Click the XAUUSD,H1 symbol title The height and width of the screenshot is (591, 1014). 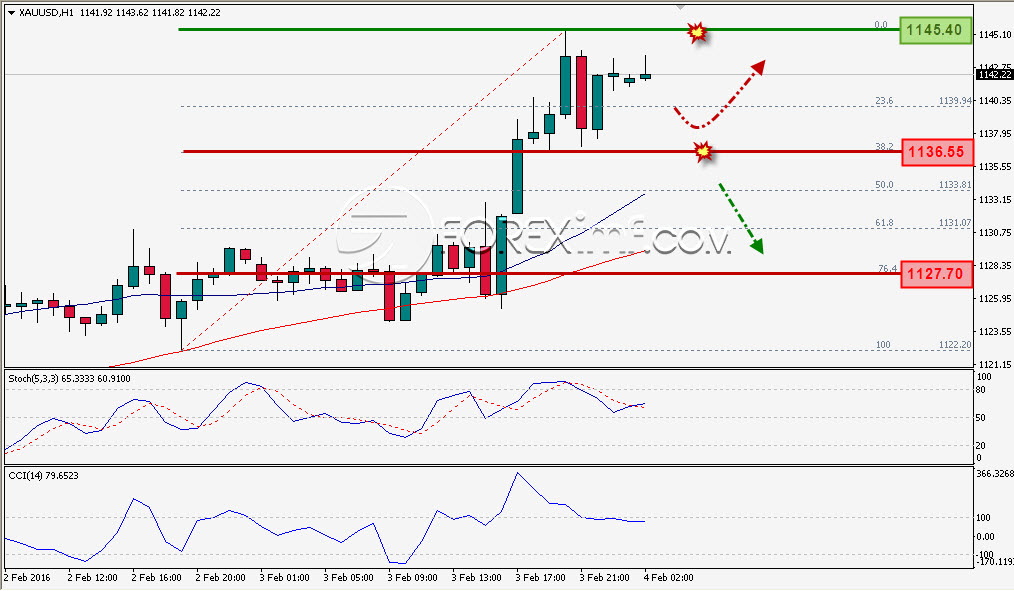click(x=47, y=13)
